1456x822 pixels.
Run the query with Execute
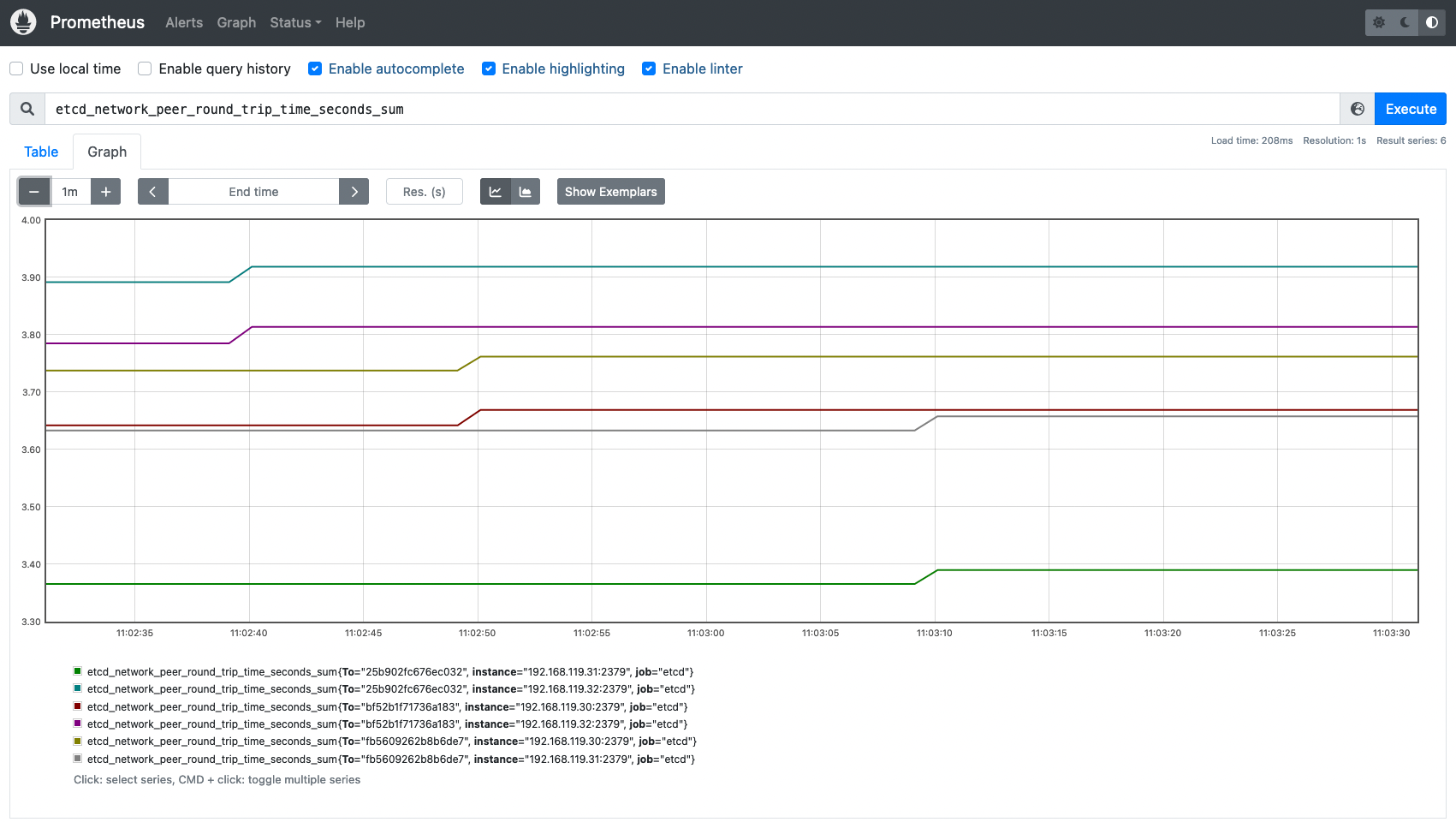point(1411,109)
